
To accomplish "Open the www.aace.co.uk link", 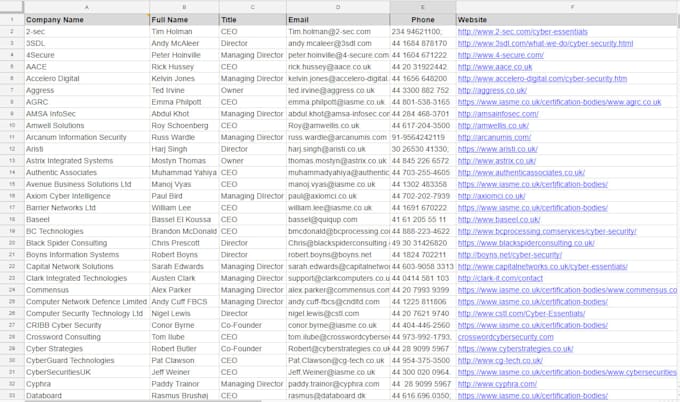I will coord(495,67).
